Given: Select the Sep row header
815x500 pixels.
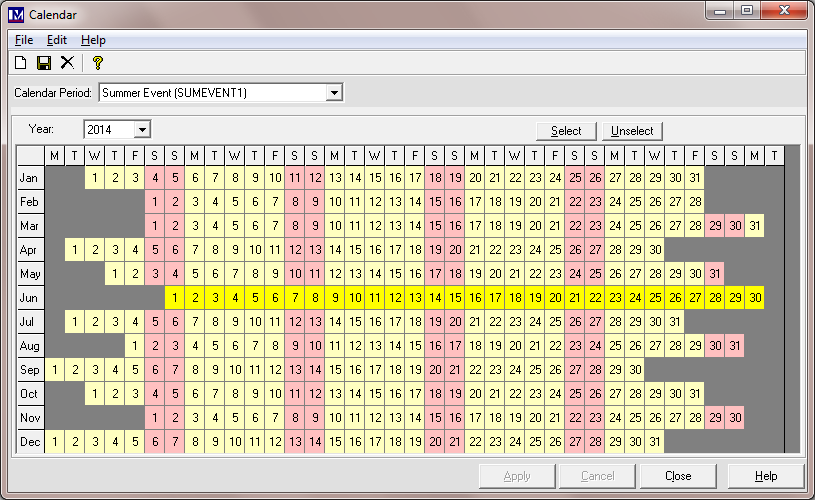Looking at the screenshot, I should pyautogui.click(x=31, y=370).
